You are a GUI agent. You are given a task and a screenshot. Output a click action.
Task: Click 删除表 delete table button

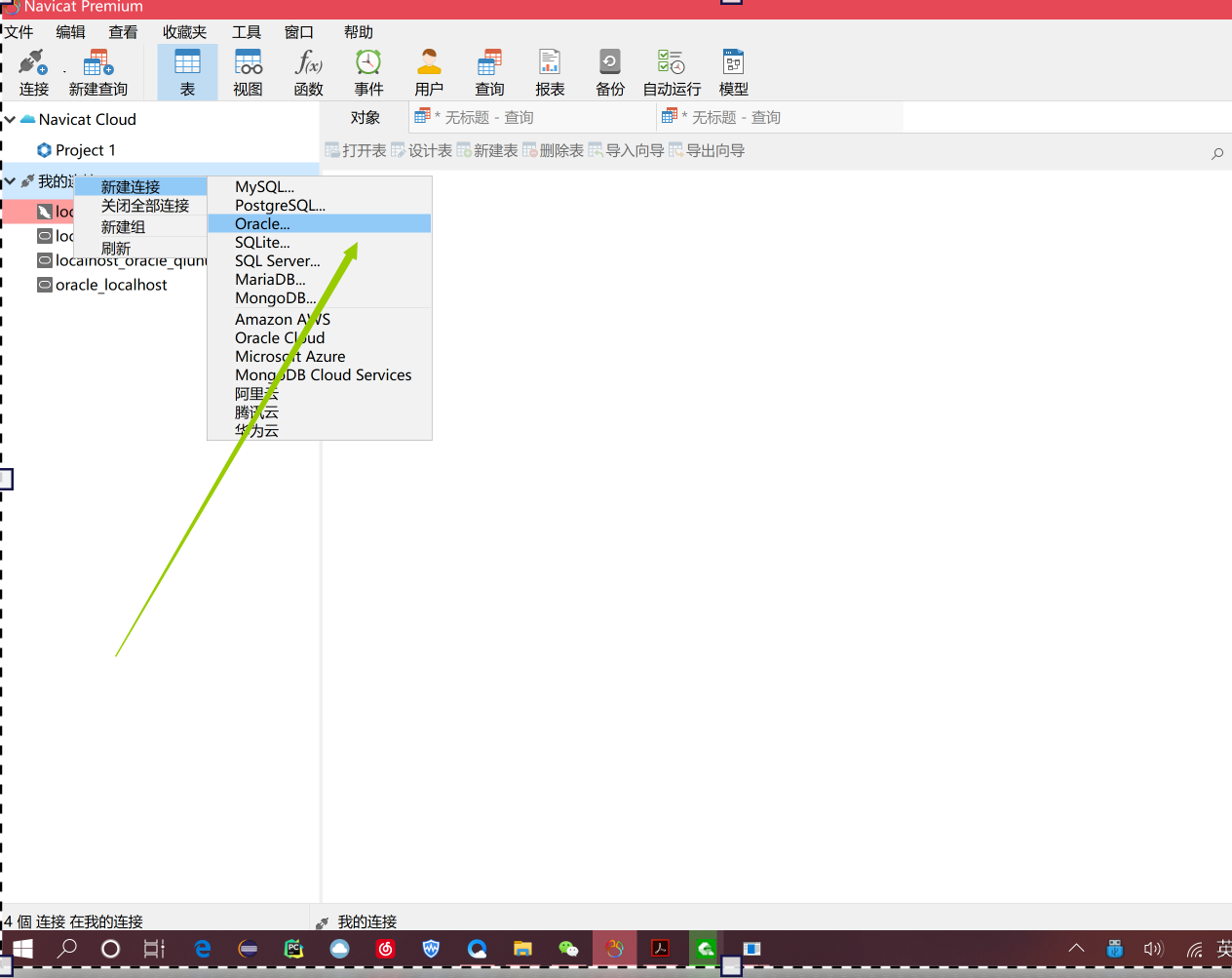click(553, 150)
